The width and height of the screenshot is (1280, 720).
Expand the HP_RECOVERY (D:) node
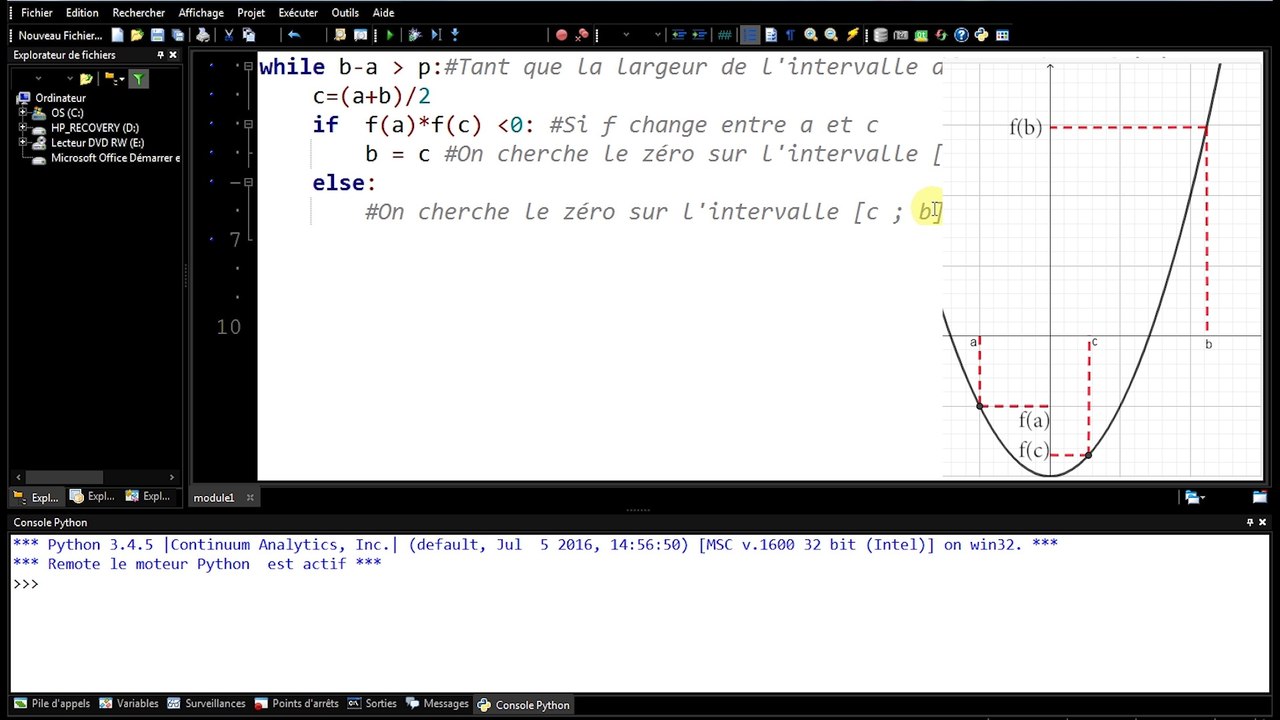pos(22,128)
